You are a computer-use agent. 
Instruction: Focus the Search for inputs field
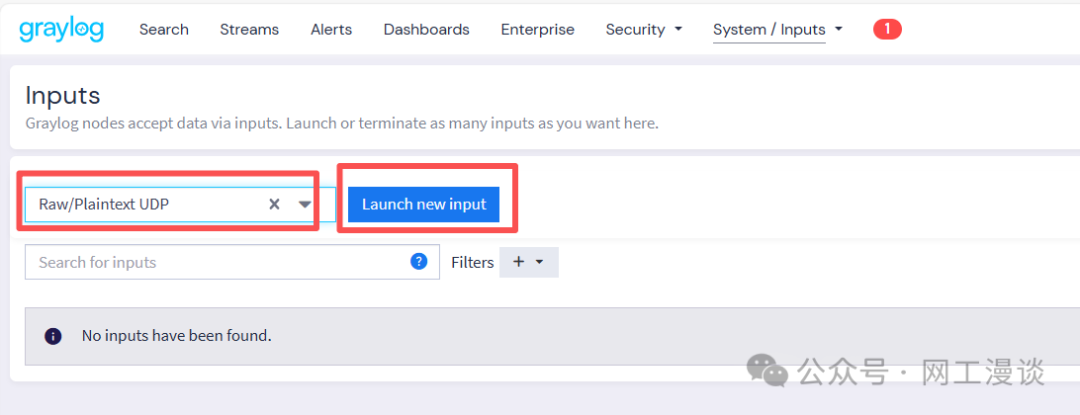(232, 262)
